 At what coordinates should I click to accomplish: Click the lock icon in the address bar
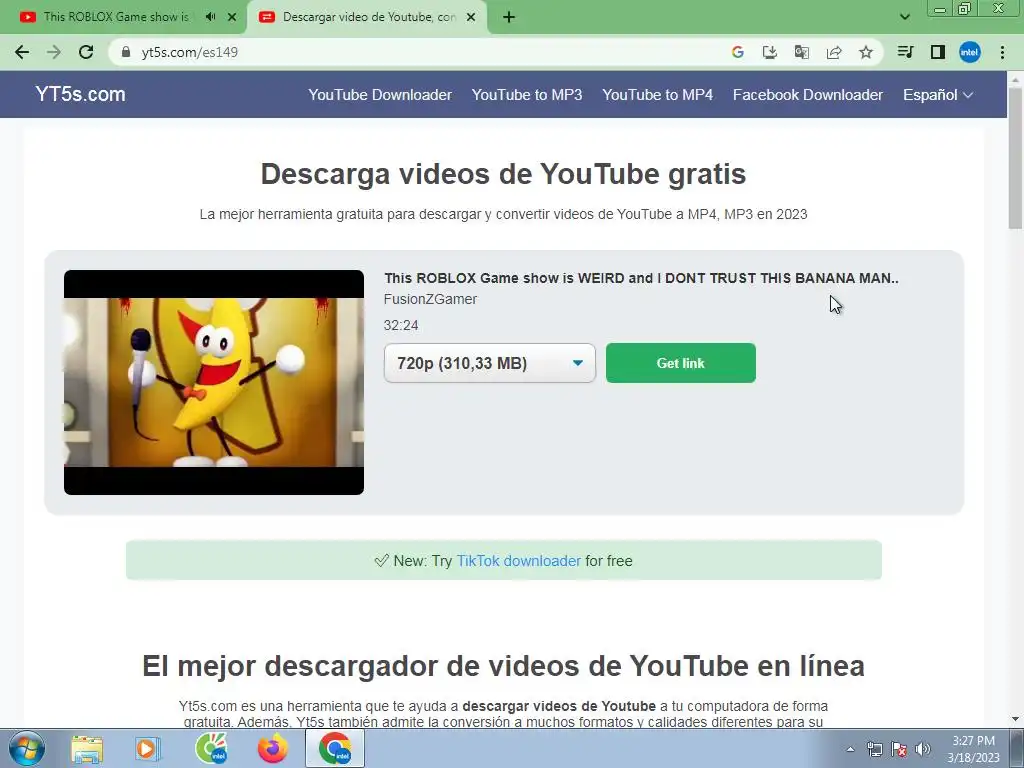[126, 52]
